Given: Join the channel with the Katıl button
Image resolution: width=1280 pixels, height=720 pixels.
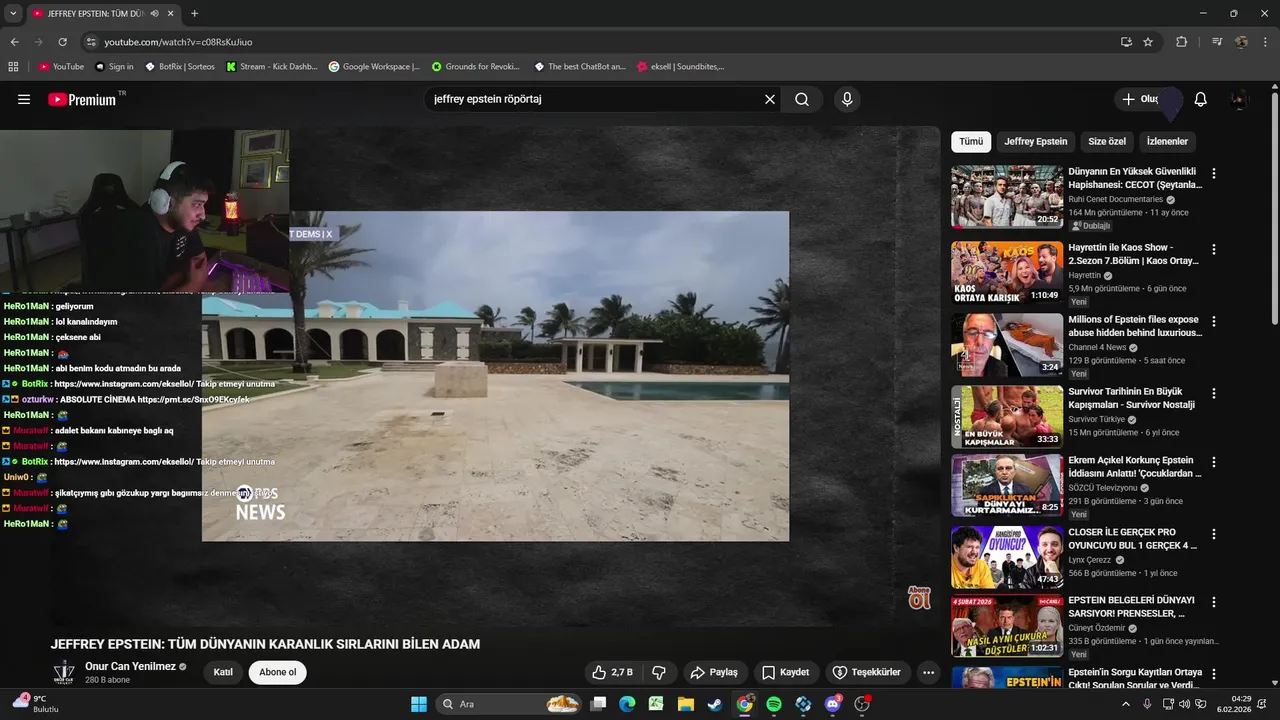Looking at the screenshot, I should pyautogui.click(x=223, y=672).
